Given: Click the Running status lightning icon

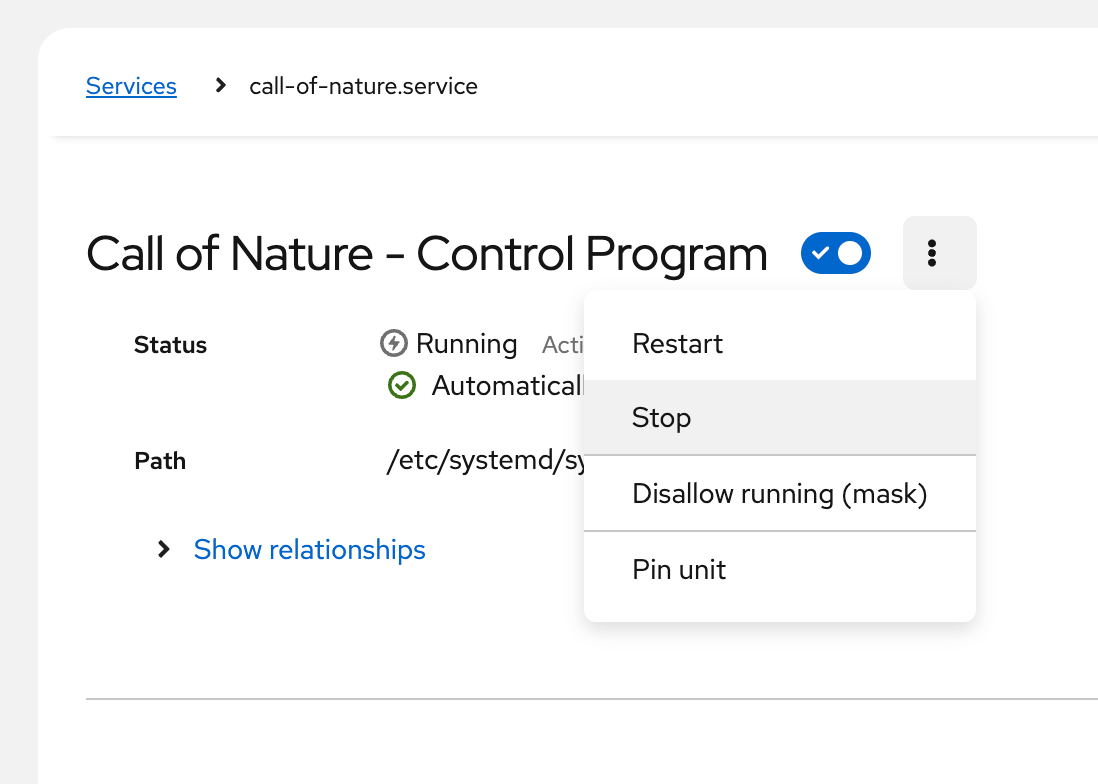Looking at the screenshot, I should point(394,344).
